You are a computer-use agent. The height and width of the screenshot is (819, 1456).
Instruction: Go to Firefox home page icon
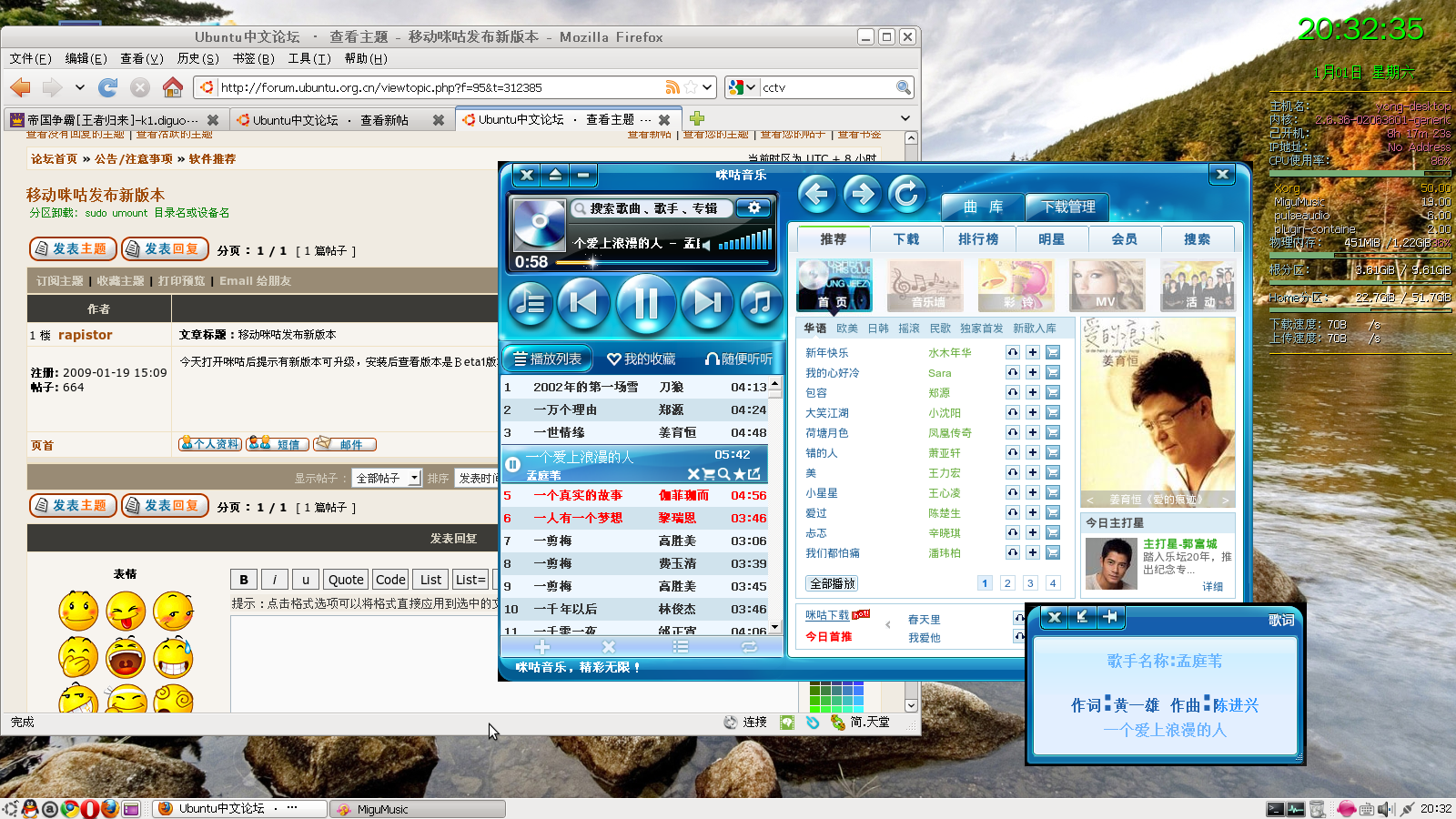click(173, 87)
